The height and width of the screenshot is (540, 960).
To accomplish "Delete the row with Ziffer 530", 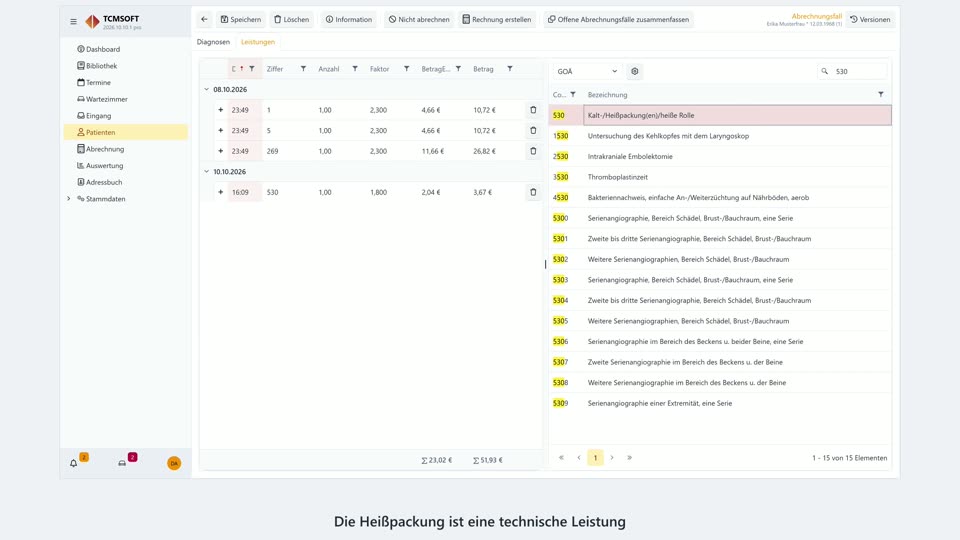I will [x=533, y=192].
